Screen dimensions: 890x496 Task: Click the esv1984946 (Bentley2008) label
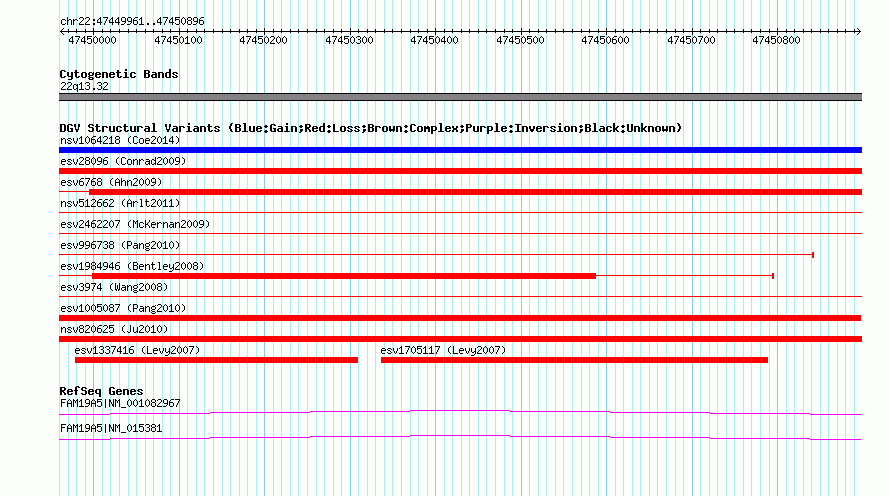point(132,266)
